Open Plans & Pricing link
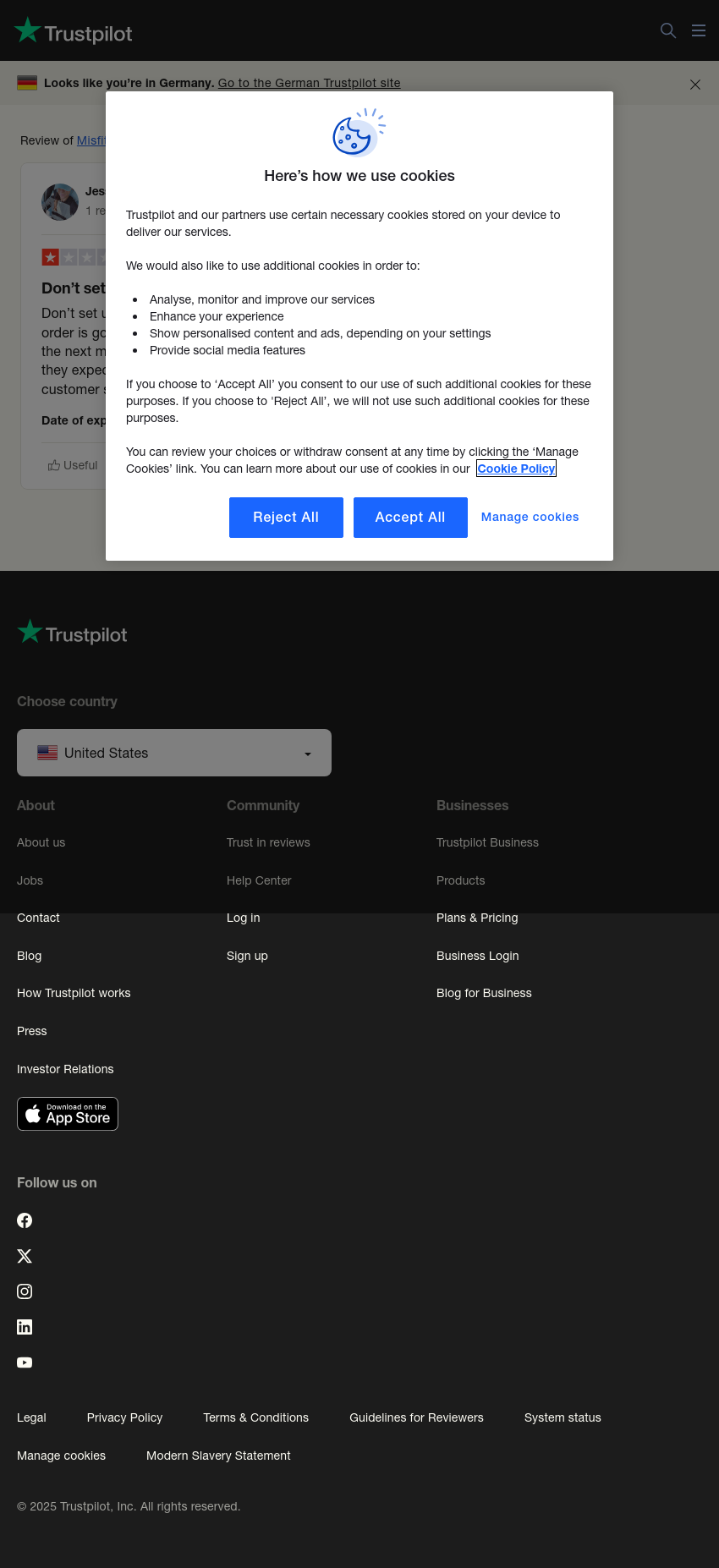The image size is (719, 1568). [x=477, y=918]
